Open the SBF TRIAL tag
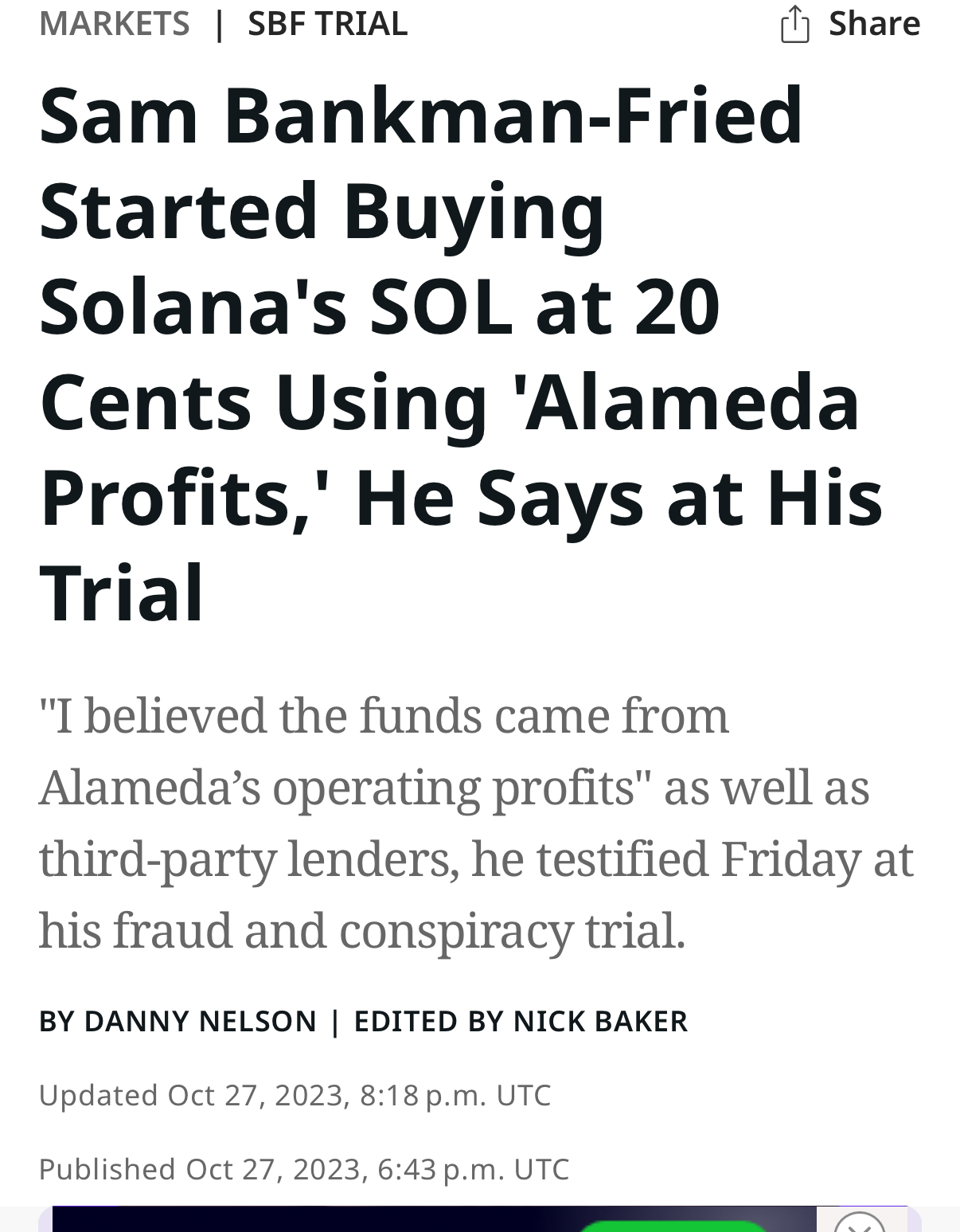This screenshot has height=1232, width=960. [x=328, y=23]
